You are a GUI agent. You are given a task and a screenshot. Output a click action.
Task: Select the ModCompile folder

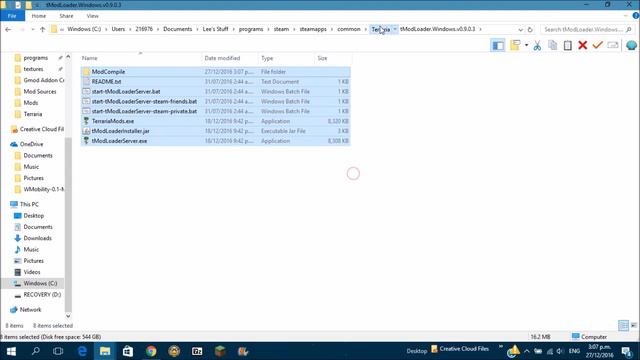coord(216,72)
